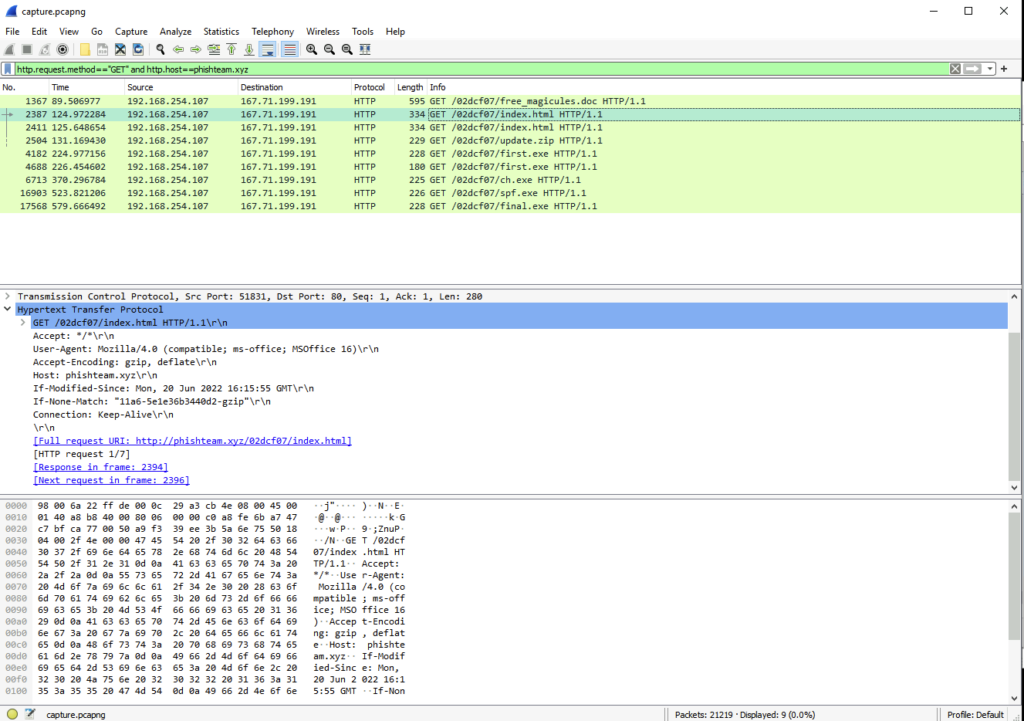Apply the display filter arrow button
This screenshot has height=721, width=1024.
pos(972,69)
